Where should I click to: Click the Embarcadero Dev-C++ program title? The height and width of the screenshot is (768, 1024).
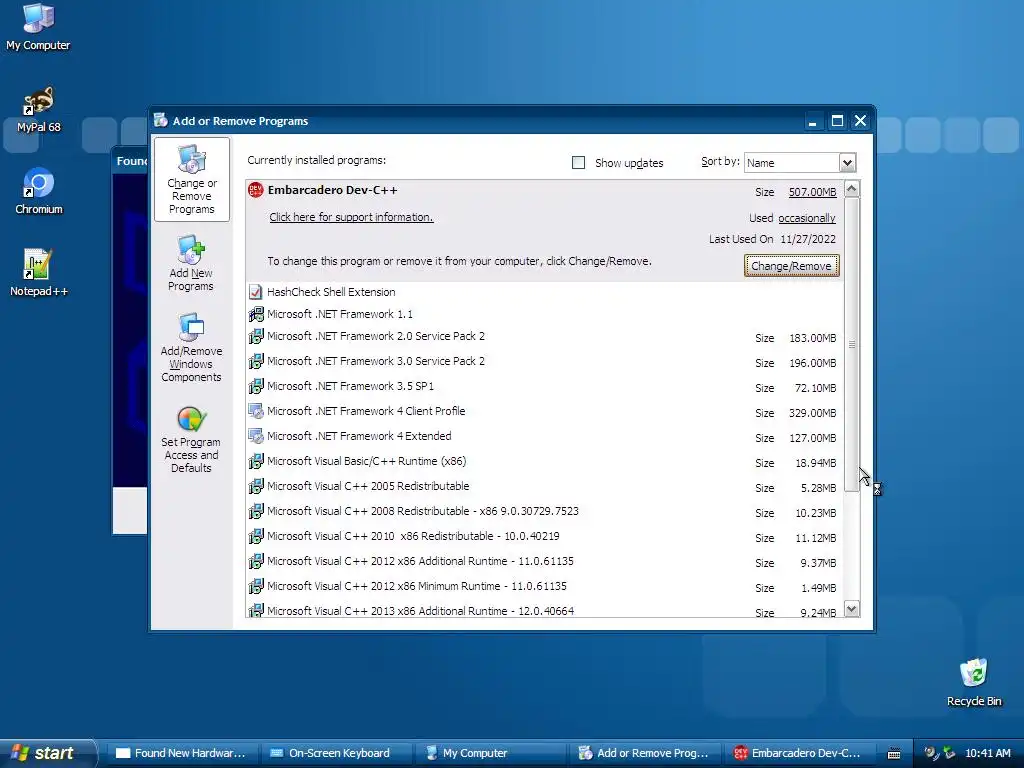(332, 190)
